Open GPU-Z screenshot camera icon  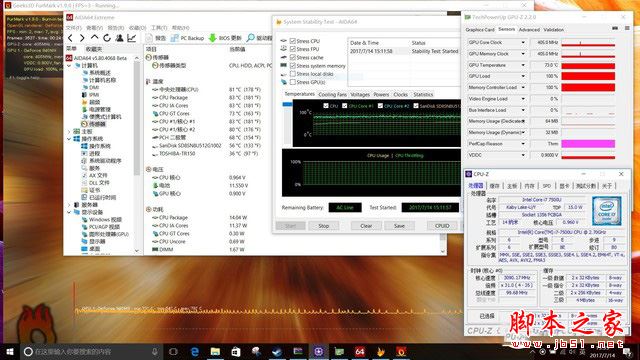coord(615,28)
